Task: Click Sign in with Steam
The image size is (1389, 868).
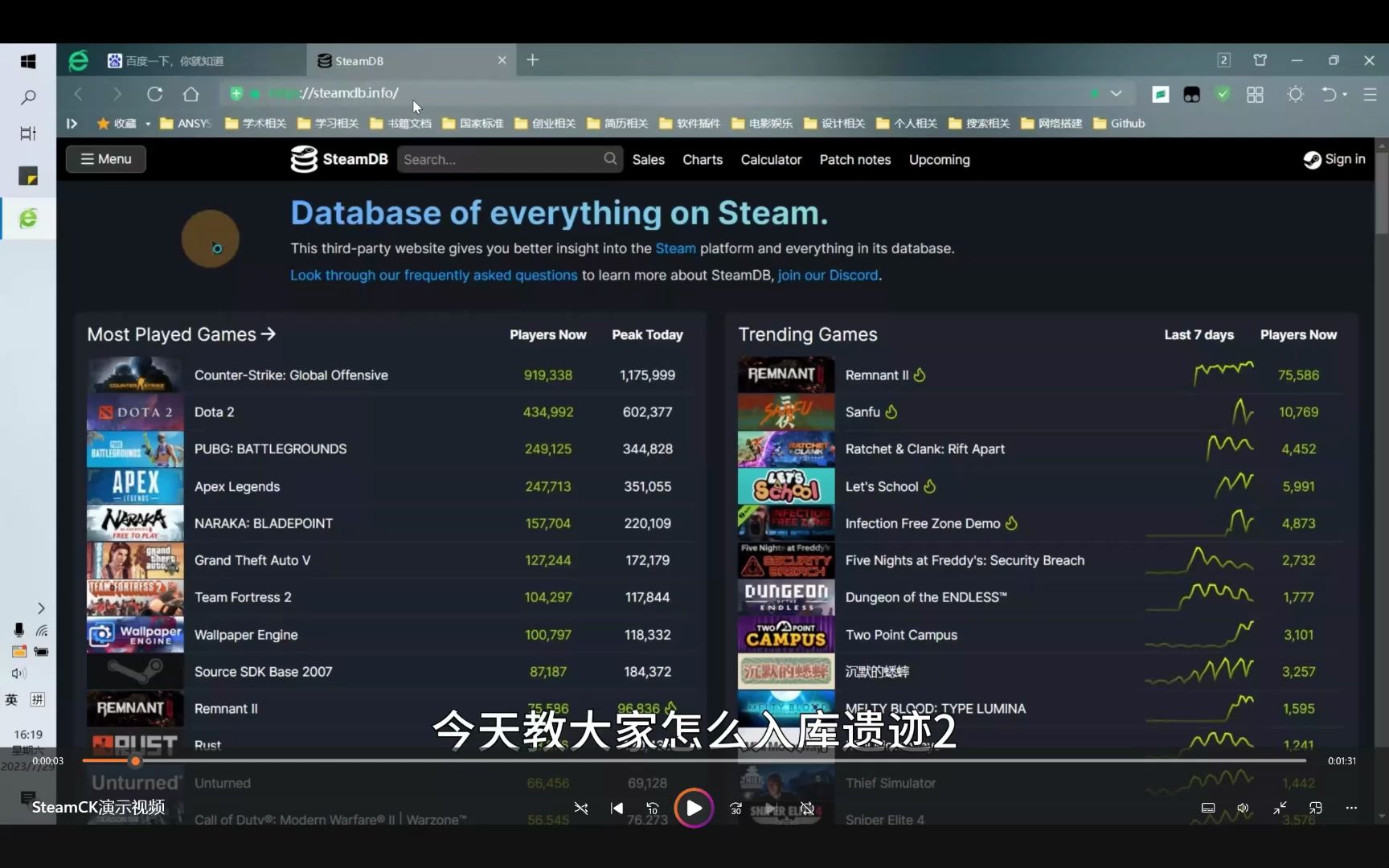Action: 1334,159
